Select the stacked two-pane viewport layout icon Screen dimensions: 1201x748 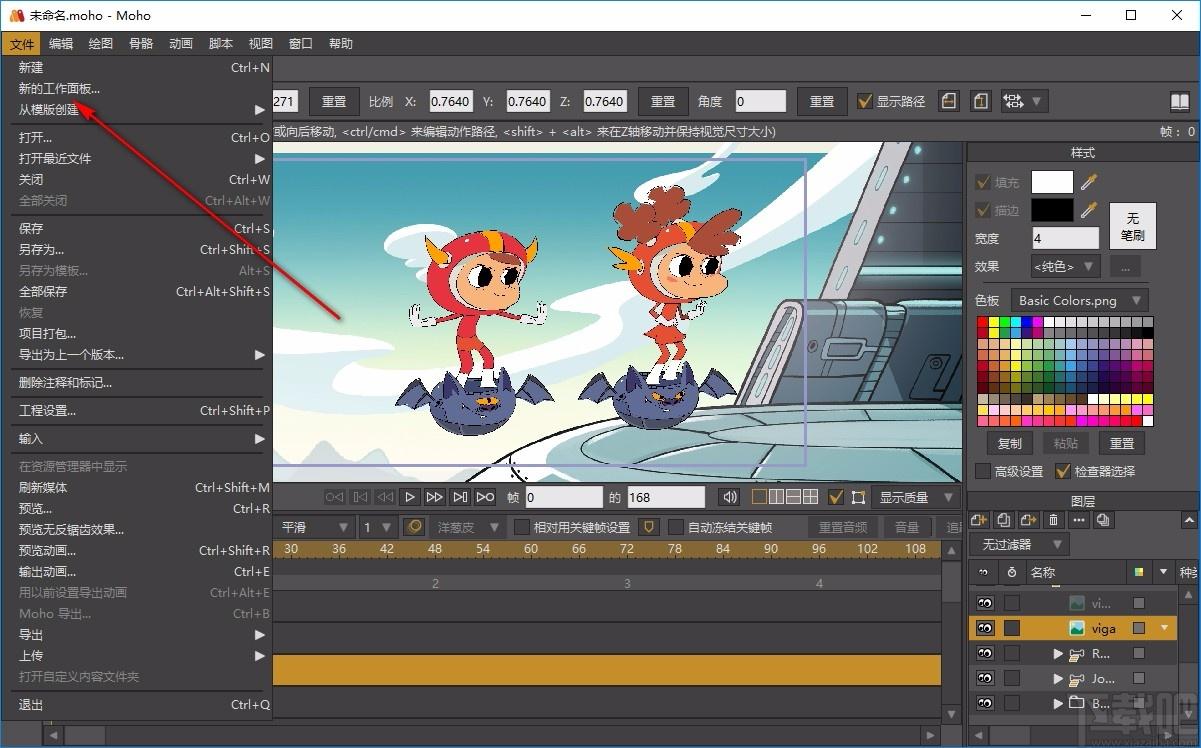793,497
